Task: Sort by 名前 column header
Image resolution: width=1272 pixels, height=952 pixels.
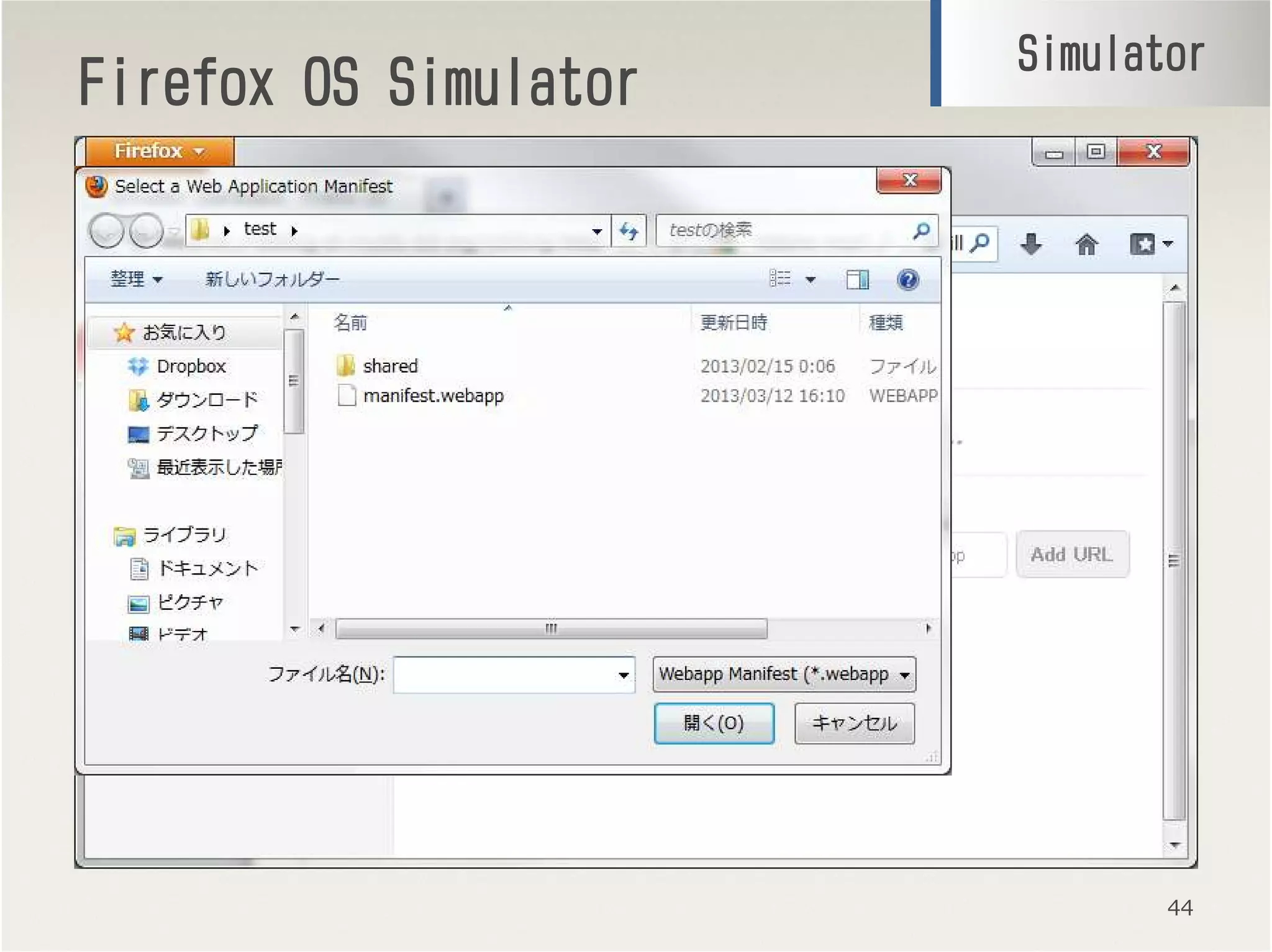Action: pos(350,322)
